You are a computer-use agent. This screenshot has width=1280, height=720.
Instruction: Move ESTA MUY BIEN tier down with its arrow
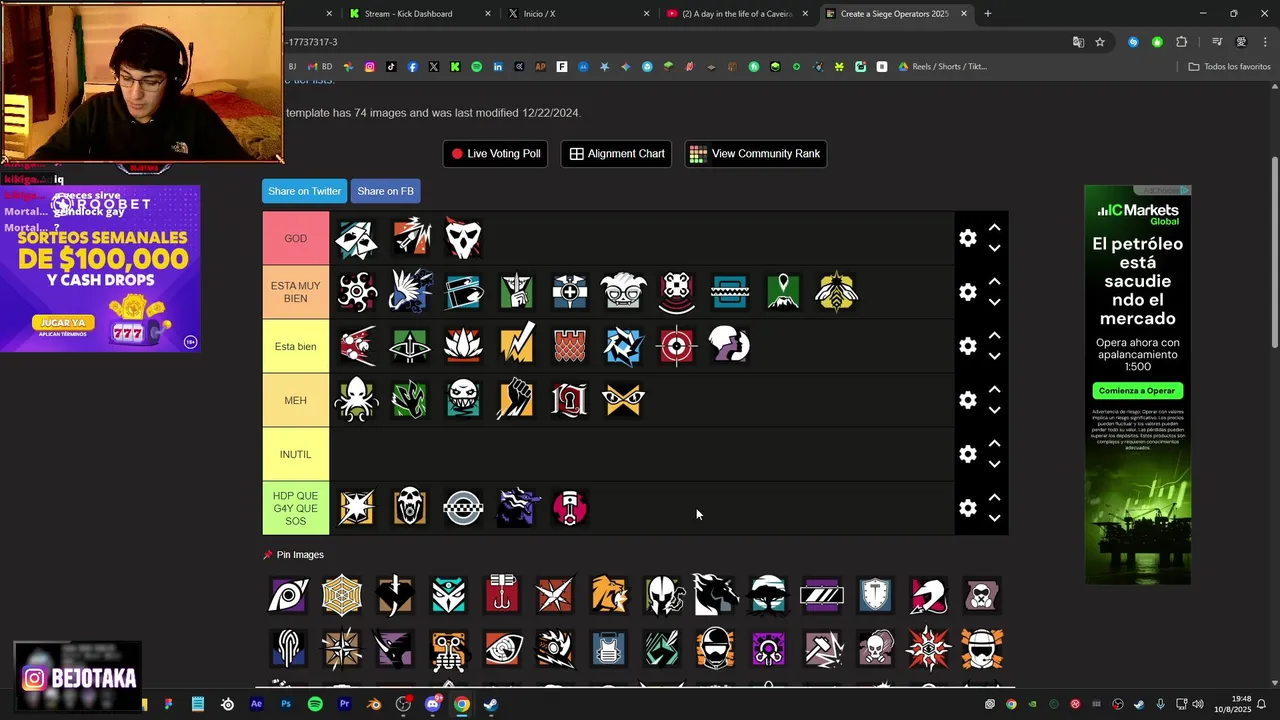click(995, 303)
